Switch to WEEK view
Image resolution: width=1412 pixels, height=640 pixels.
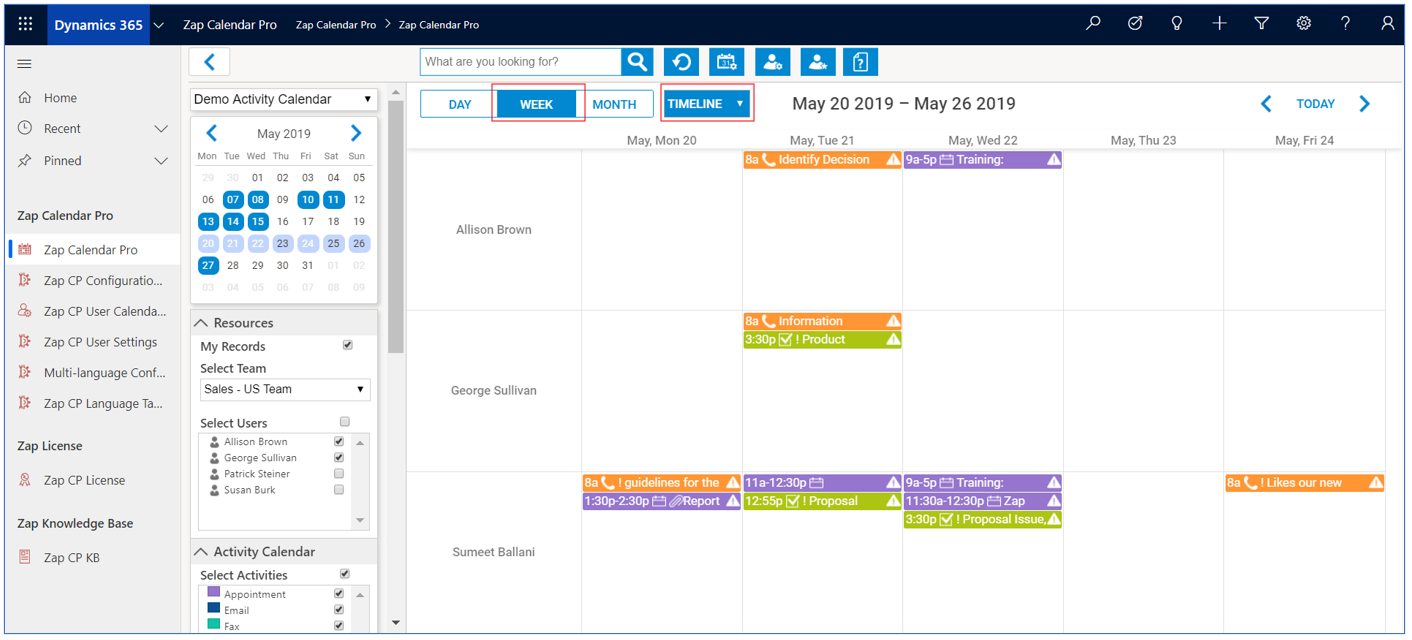pyautogui.click(x=537, y=104)
